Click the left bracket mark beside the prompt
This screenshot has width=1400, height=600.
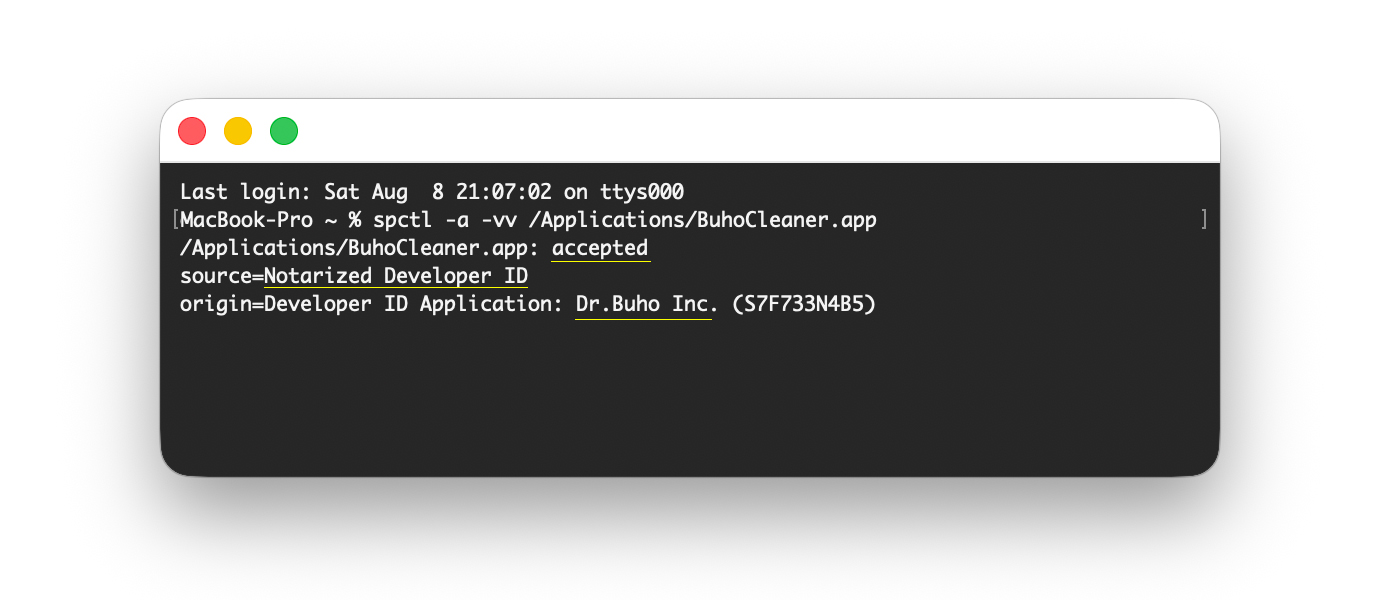[175, 220]
